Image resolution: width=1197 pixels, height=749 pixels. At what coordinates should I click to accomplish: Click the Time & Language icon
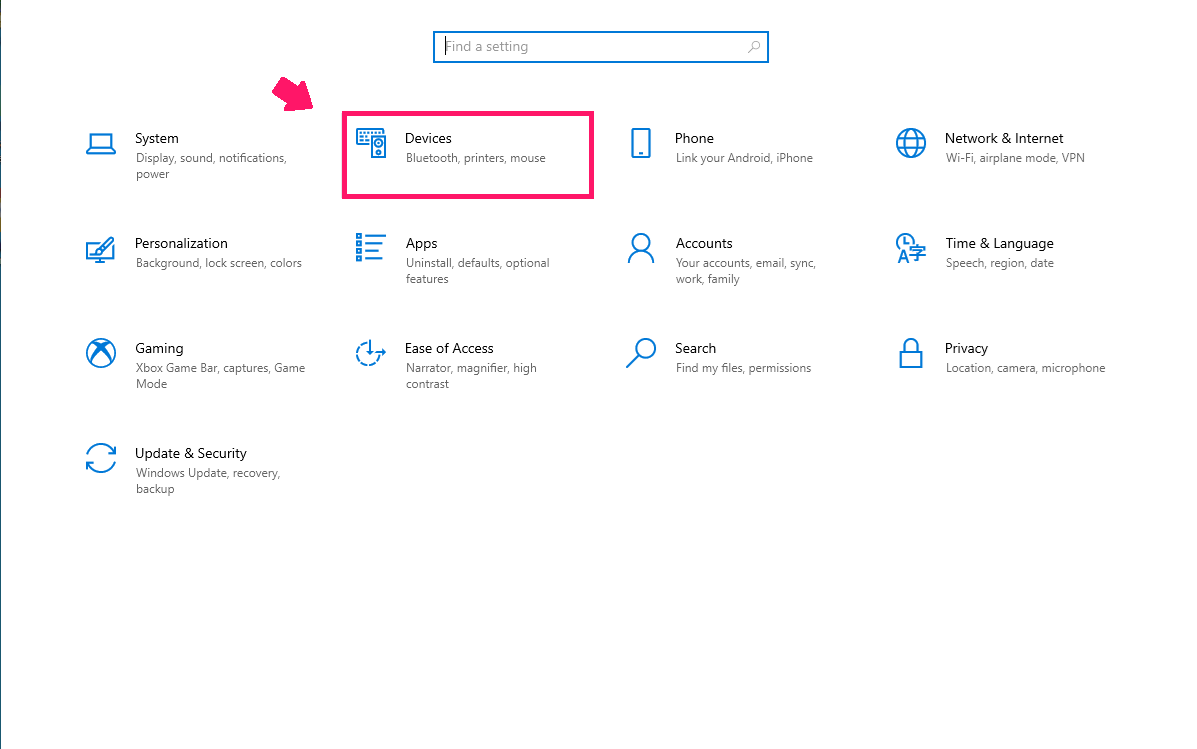coord(911,249)
